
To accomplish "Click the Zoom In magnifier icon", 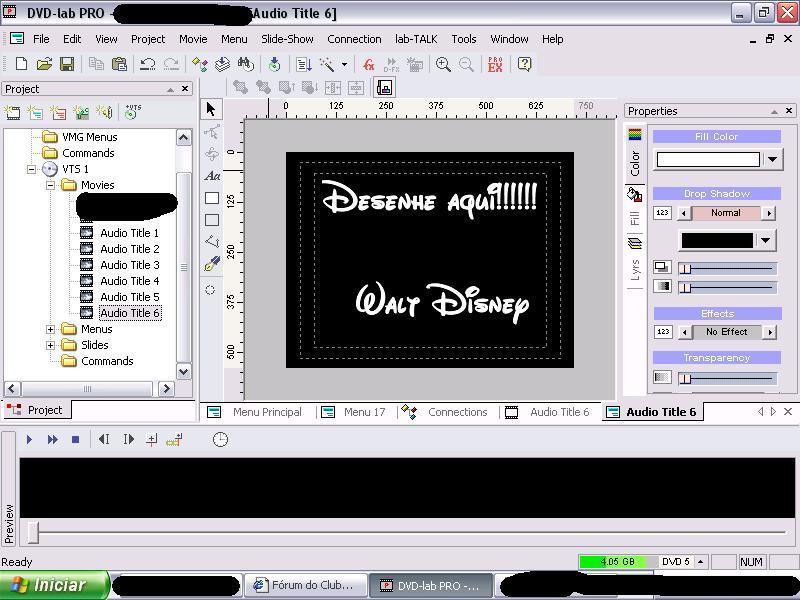I will [443, 64].
